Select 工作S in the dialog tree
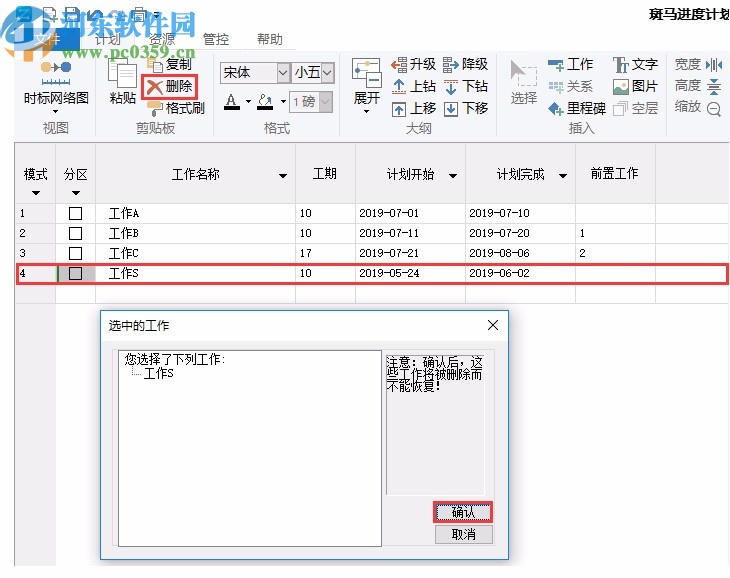The width and height of the screenshot is (730, 578). pos(158,373)
